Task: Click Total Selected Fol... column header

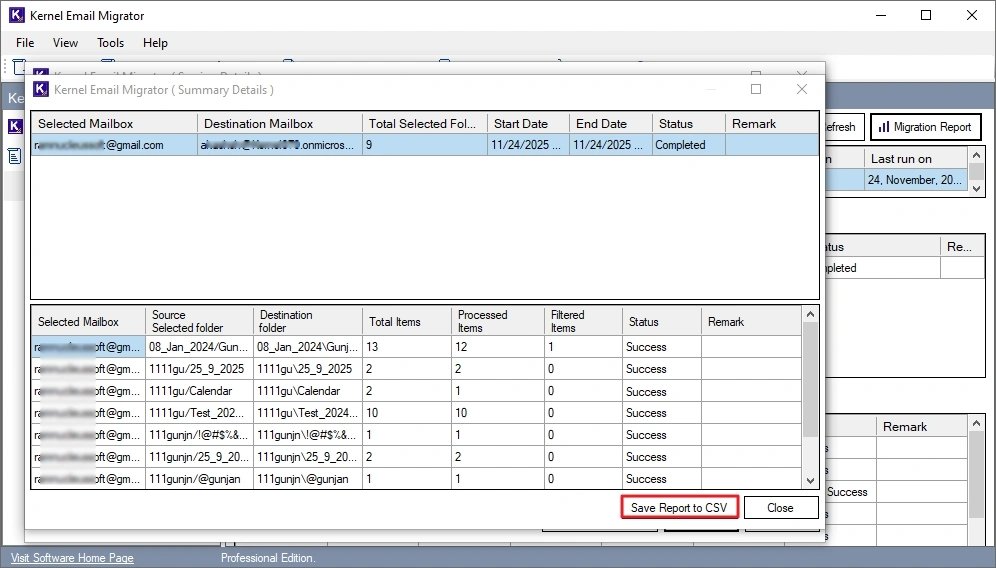Action: pos(425,123)
